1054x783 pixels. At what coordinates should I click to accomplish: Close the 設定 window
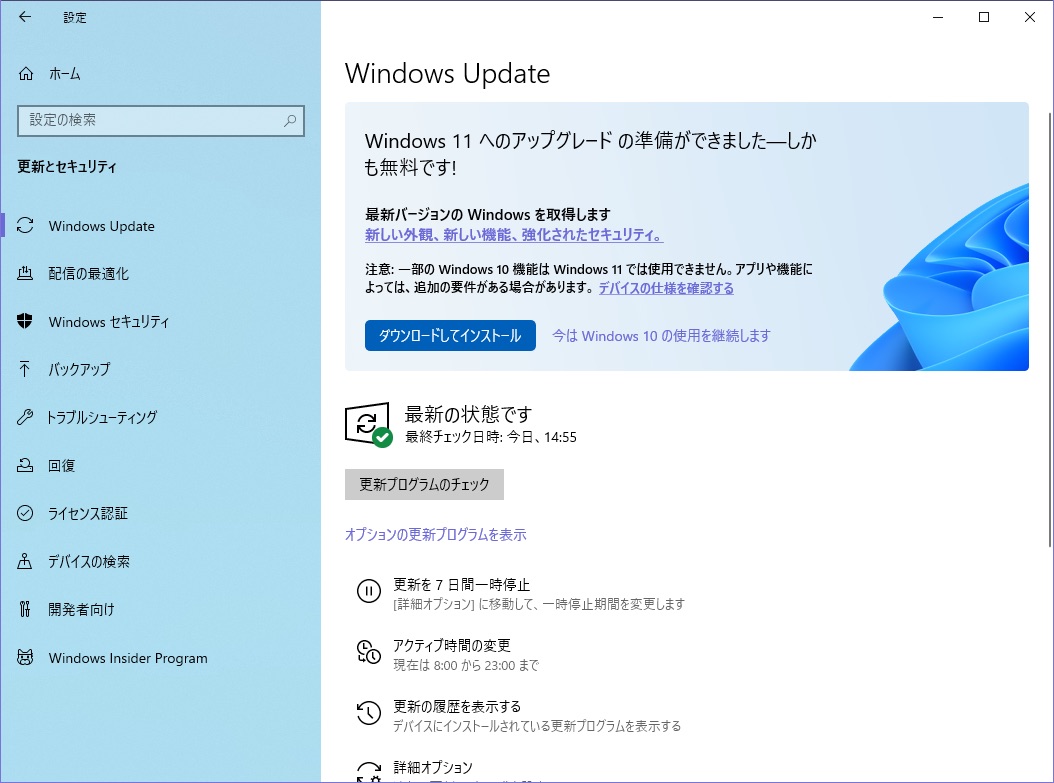click(1030, 17)
